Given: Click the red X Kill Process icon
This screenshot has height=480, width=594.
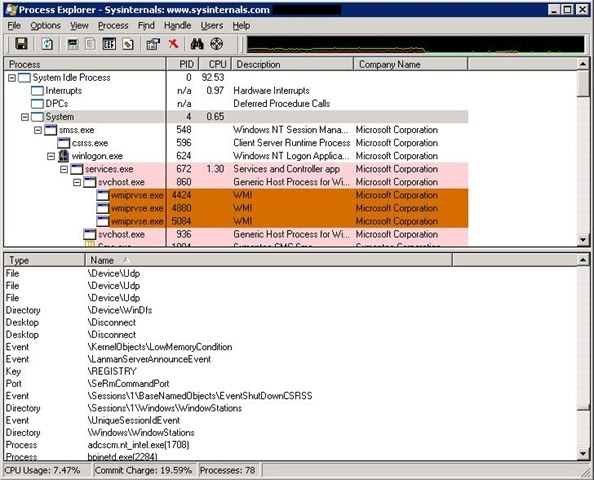Looking at the screenshot, I should [x=174, y=44].
